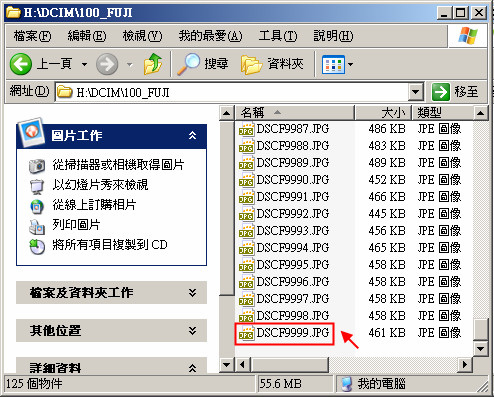Viewport: 494px width, 397px height.
Task: Click the file list scroll down arrow
Action: (x=480, y=349)
